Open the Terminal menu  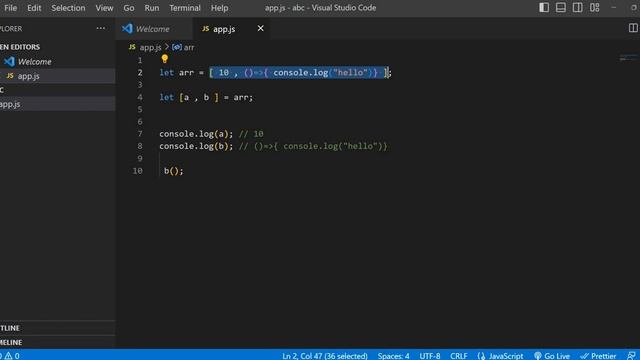[185, 8]
